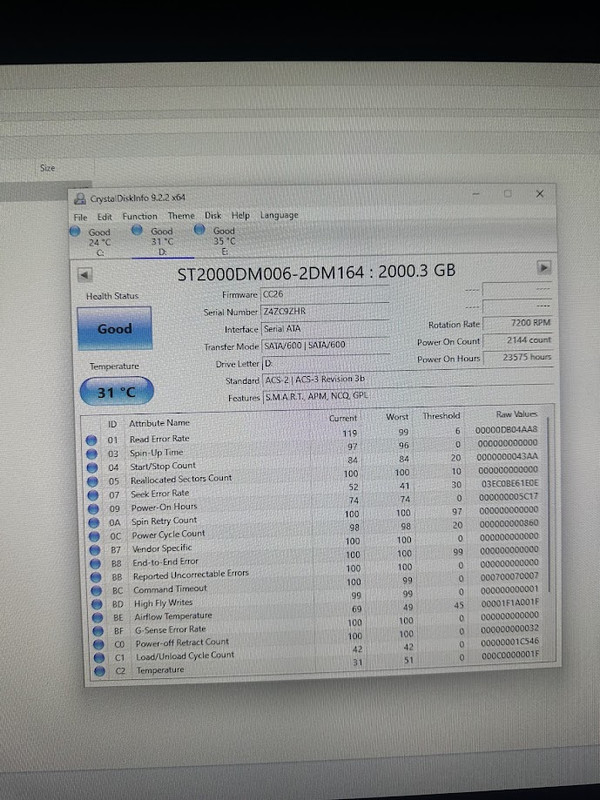Click the Transfer Mode SATA/600 field
600x800 pixels.
click(325, 345)
